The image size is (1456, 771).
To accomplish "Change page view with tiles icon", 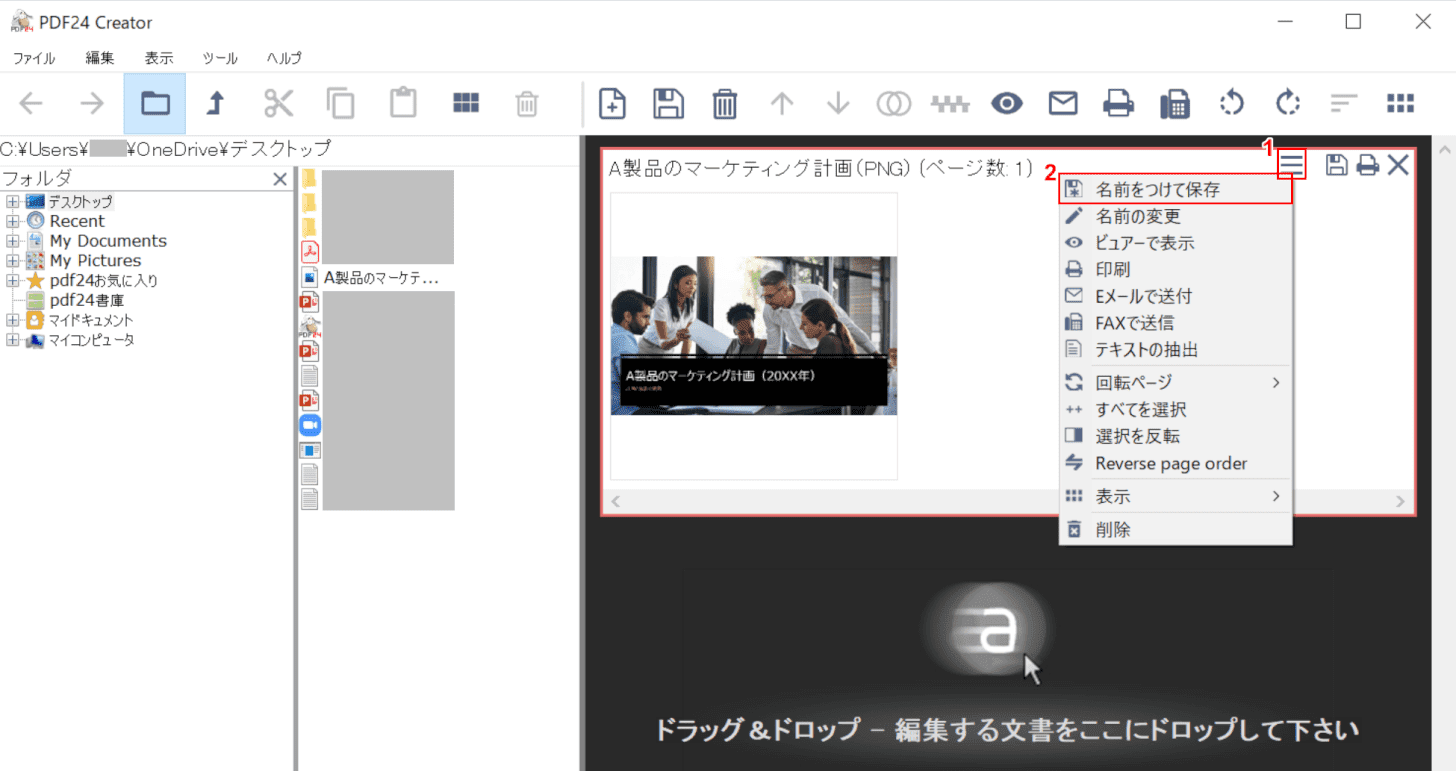I will point(1401,103).
